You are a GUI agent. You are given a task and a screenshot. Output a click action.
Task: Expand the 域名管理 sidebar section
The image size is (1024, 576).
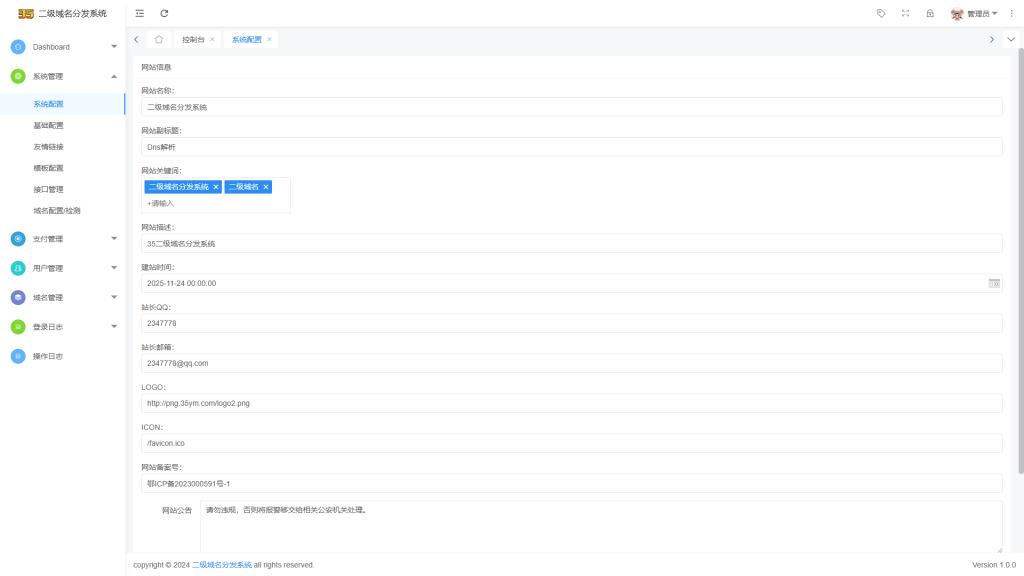pos(62,297)
